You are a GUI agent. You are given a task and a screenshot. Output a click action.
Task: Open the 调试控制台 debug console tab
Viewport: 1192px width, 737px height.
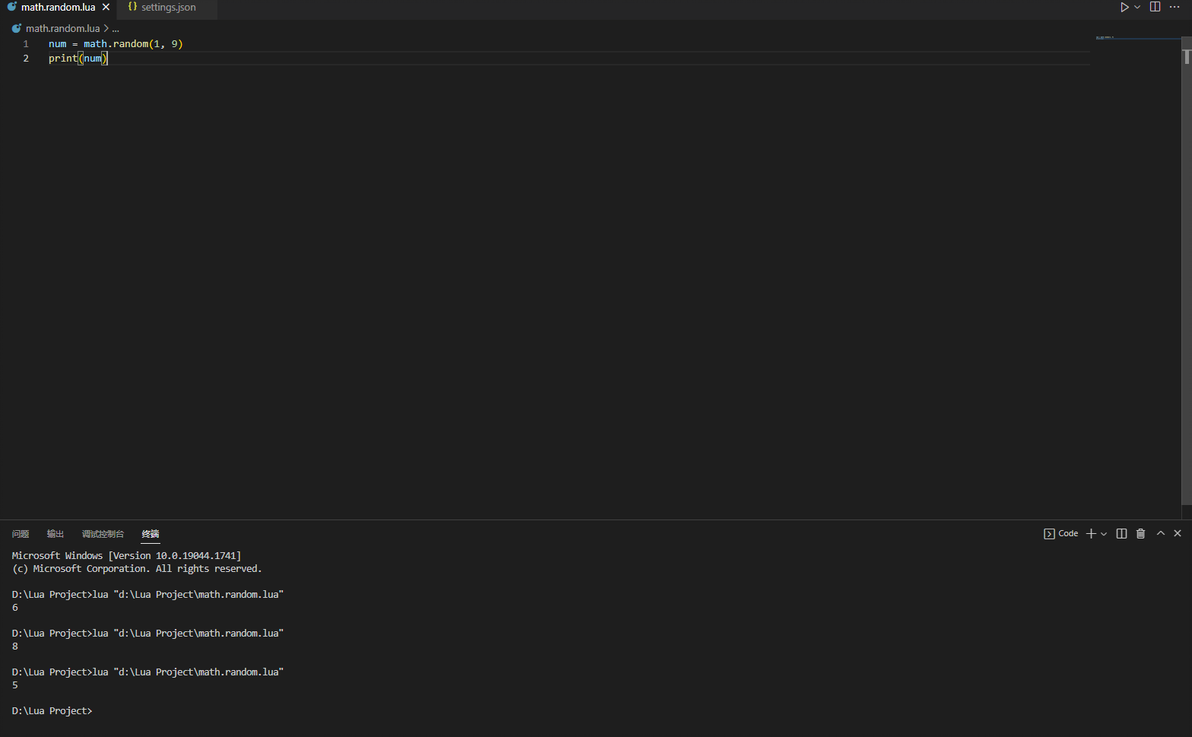click(103, 534)
